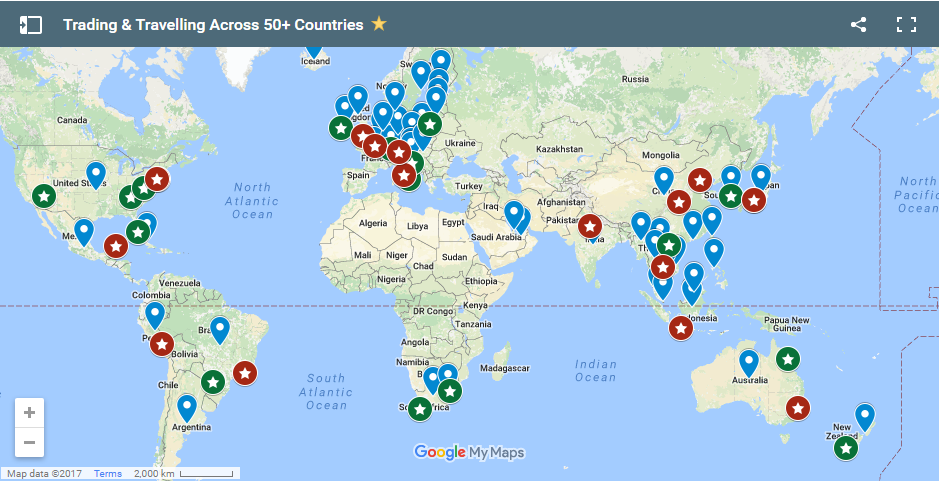Open the map legend sidebar panel
The width and height of the screenshot is (940, 484).
30,25
